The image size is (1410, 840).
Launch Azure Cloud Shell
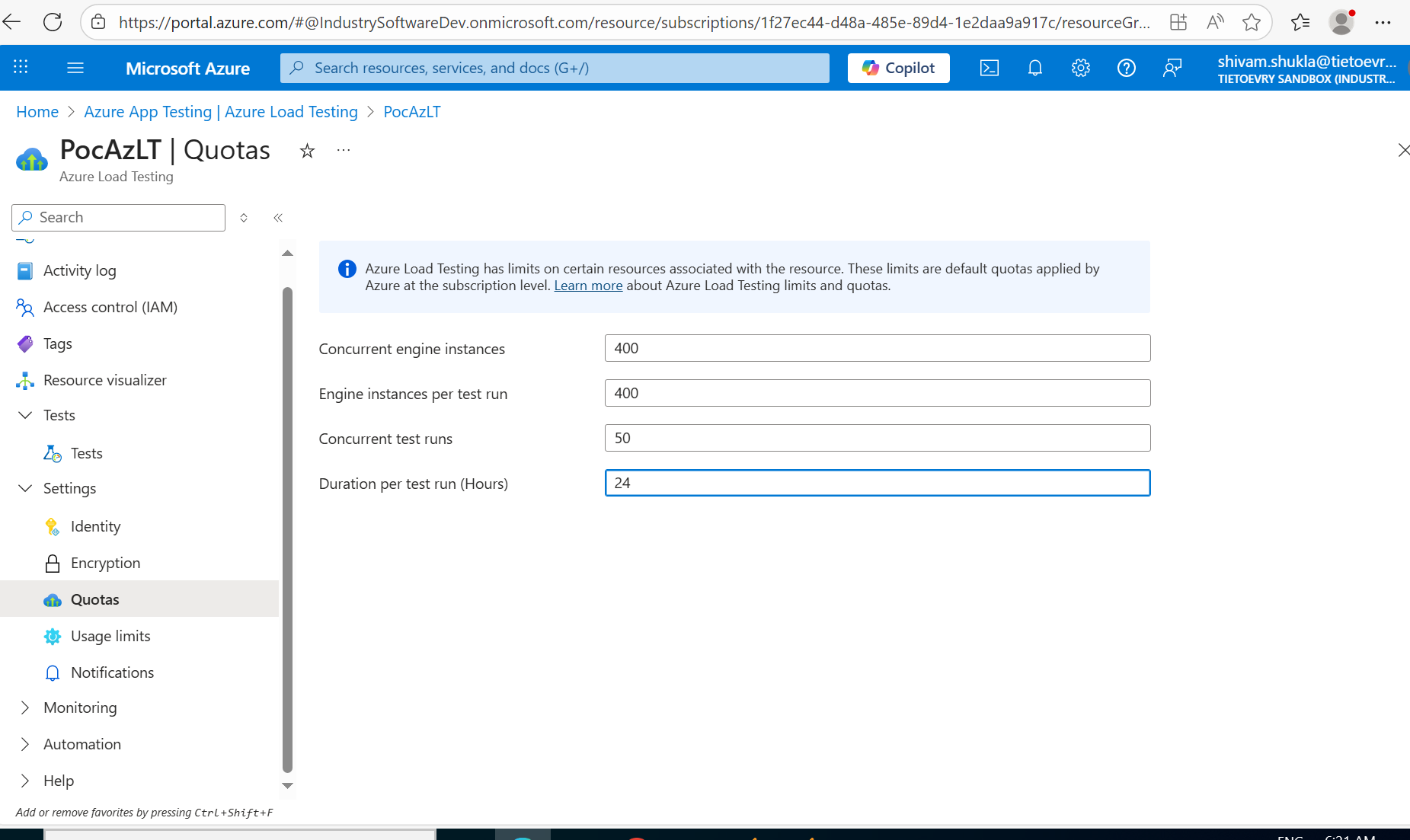(x=990, y=68)
